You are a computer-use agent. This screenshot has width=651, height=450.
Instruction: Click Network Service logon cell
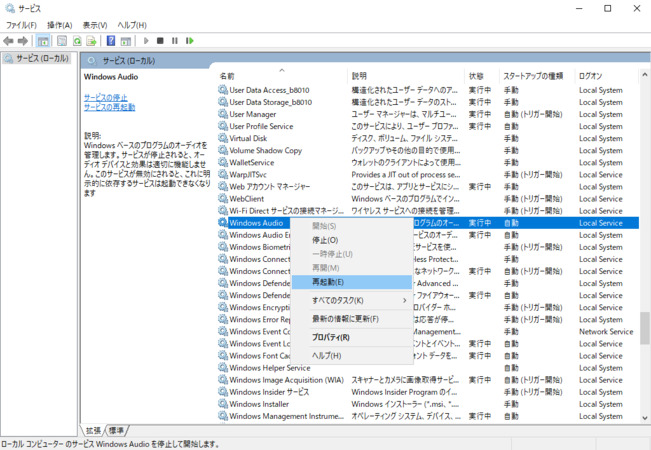pyautogui.click(x=606, y=331)
